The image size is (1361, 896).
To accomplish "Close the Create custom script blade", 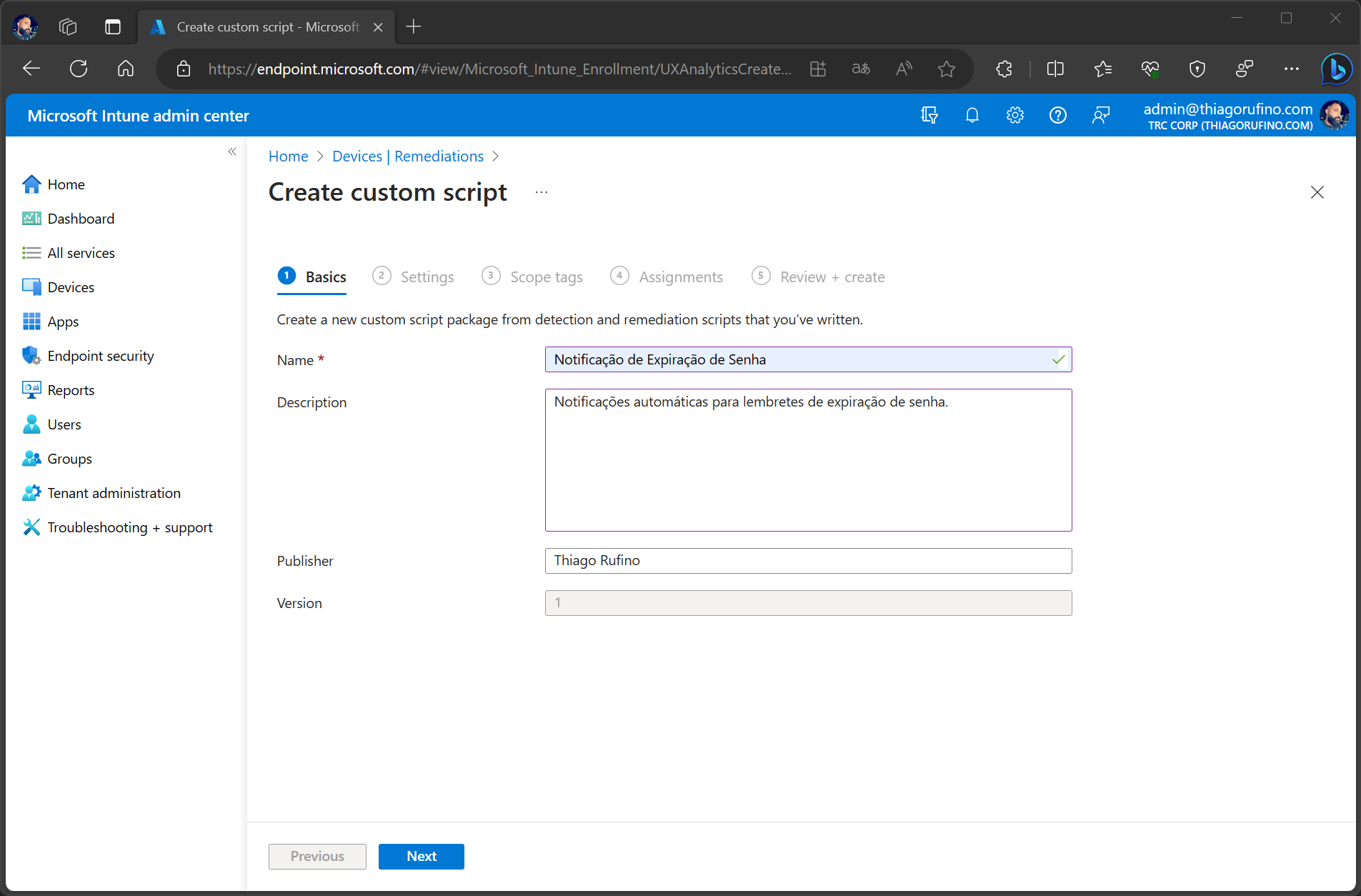I will tap(1317, 192).
